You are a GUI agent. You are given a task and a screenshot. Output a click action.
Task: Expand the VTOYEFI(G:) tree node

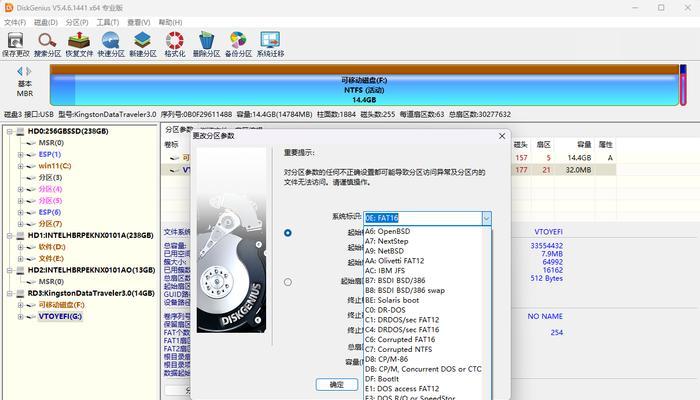(20, 317)
